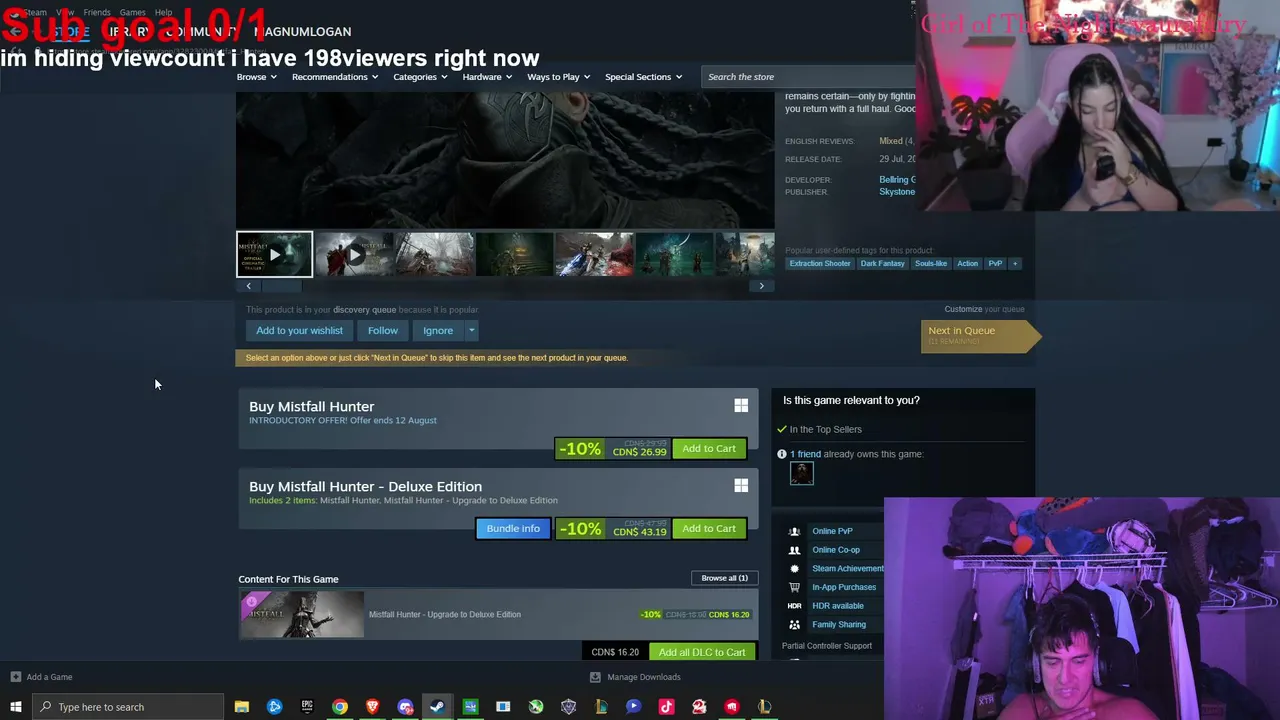Click the screenshot strip scrollbar handle
Viewport: 1280px width, 720px height.
[x=280, y=286]
